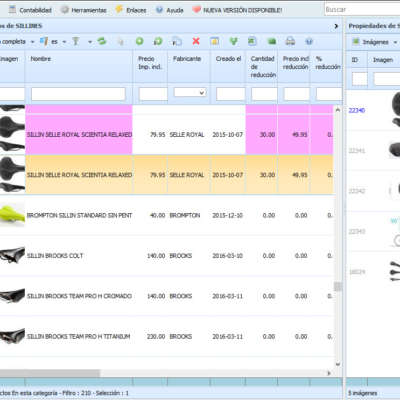Click the 230.00 price cell
The height and width of the screenshot is (400, 400).
pyautogui.click(x=156, y=336)
